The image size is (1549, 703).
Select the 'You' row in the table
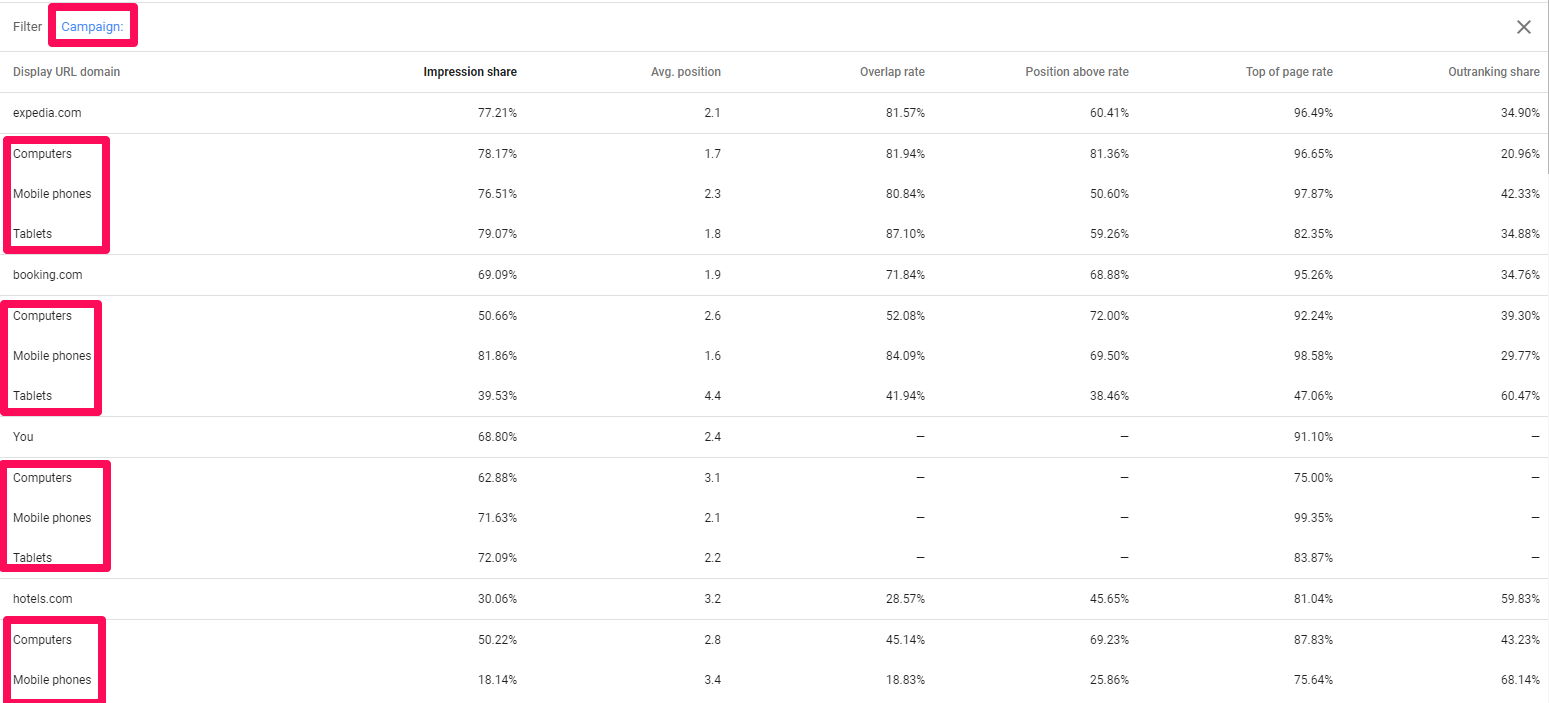[x=774, y=437]
